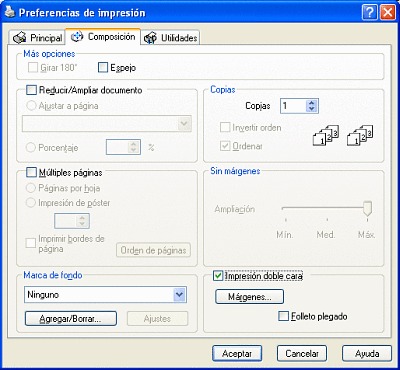The width and height of the screenshot is (400, 370).
Task: Tick the Múltiples páginas checkbox
Action: tap(31, 172)
